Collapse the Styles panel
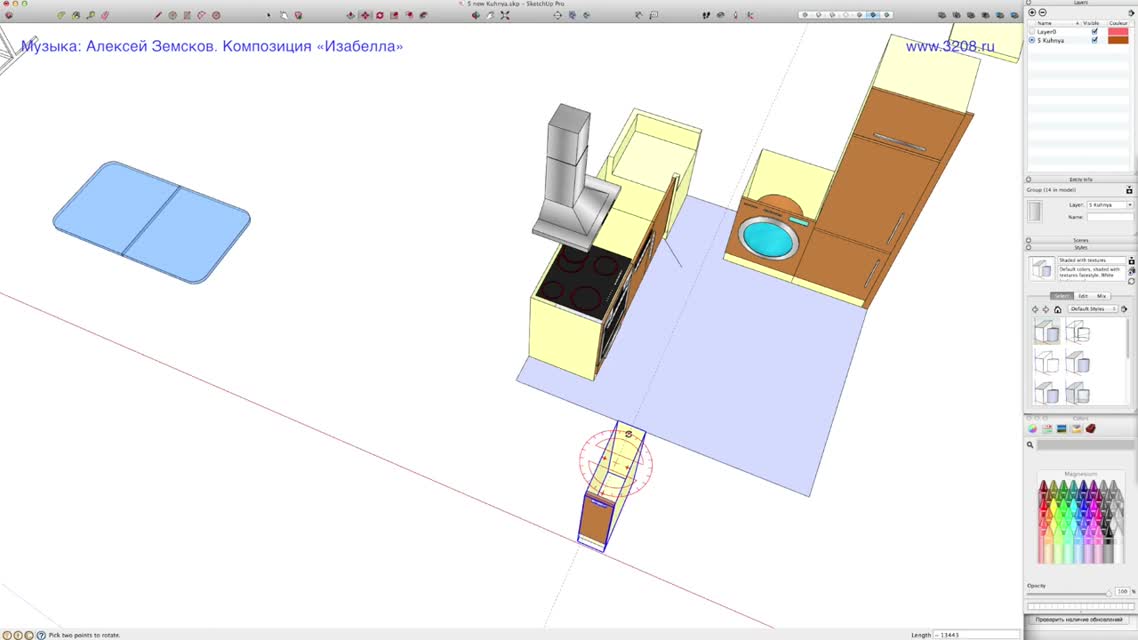Image resolution: width=1138 pixels, height=640 pixels. click(x=1028, y=247)
